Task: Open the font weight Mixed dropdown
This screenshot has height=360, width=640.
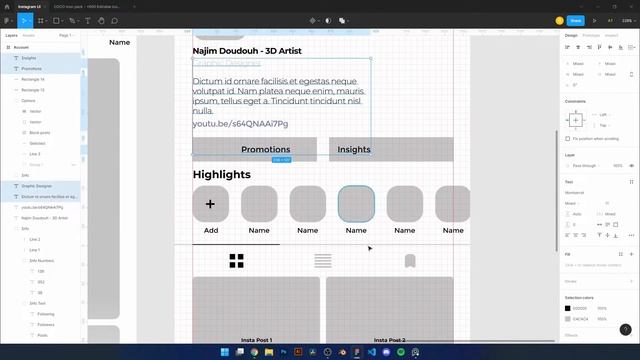Action: point(572,203)
